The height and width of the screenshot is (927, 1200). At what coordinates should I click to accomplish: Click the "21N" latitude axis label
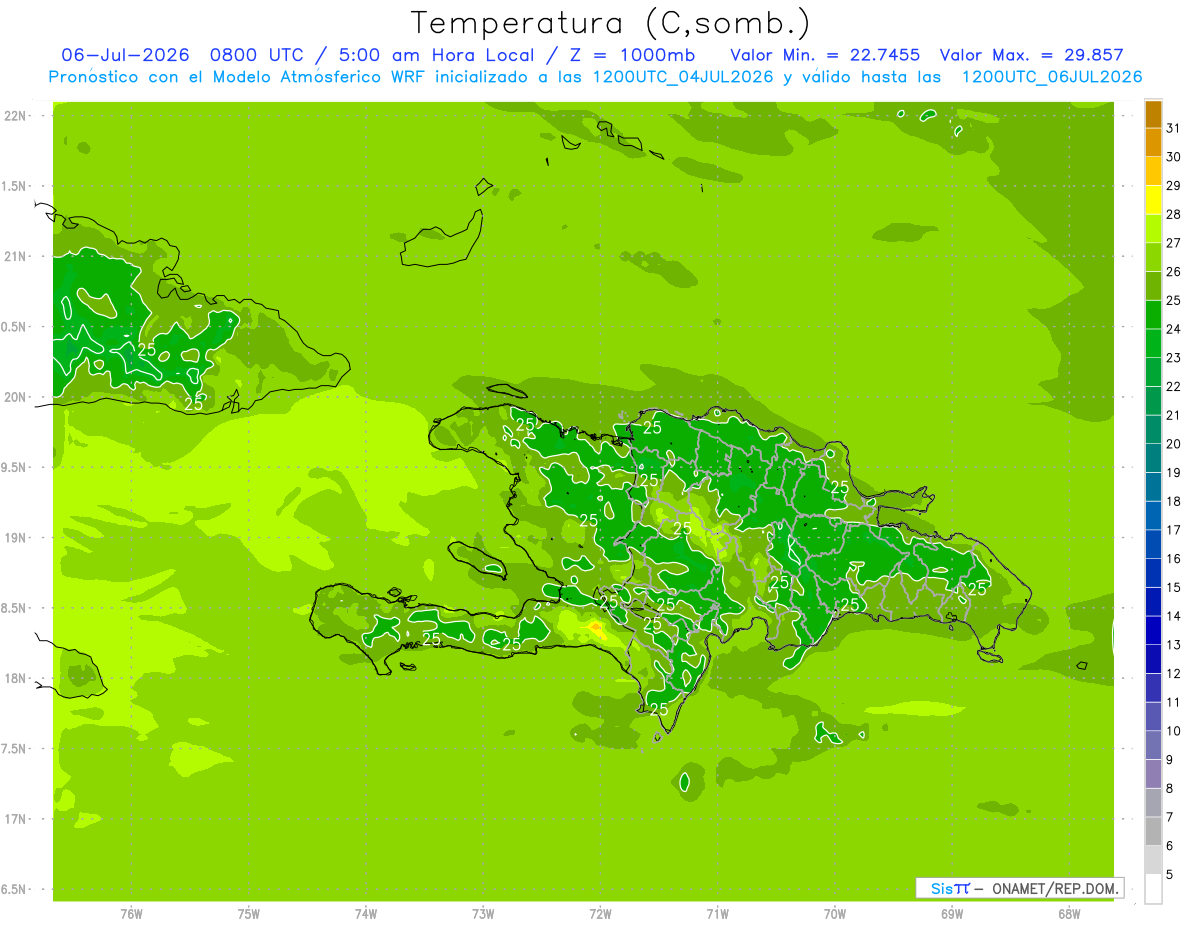(x=17, y=257)
